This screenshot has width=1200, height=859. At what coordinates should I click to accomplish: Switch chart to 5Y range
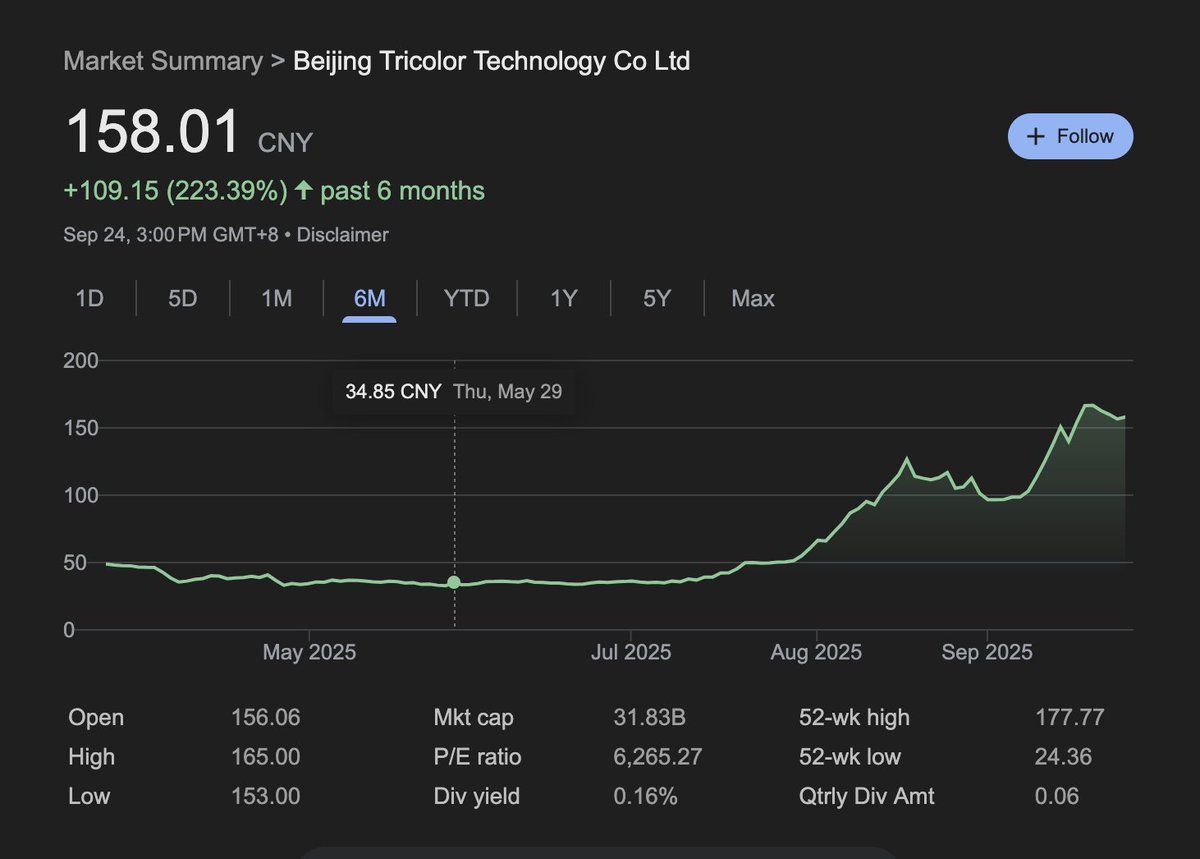[656, 298]
